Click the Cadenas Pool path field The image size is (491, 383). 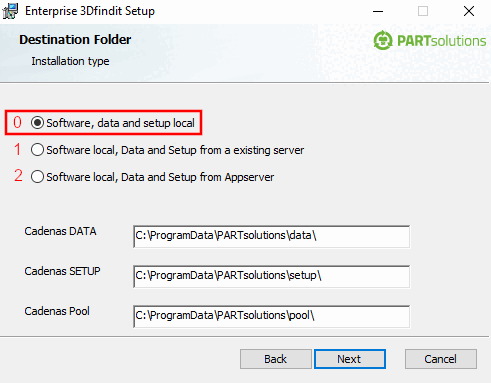[x=271, y=316]
